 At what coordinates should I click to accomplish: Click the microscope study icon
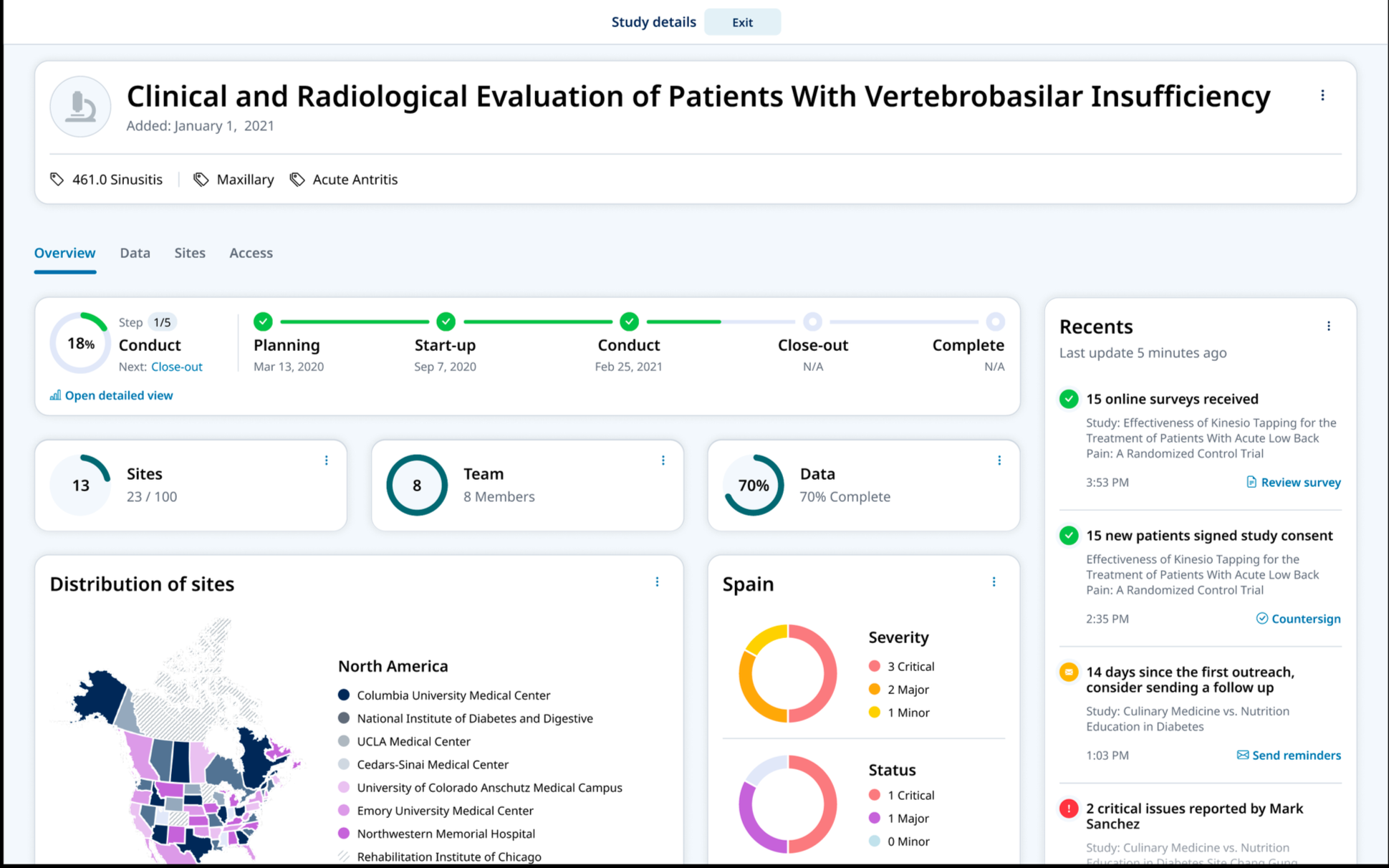coord(80,106)
